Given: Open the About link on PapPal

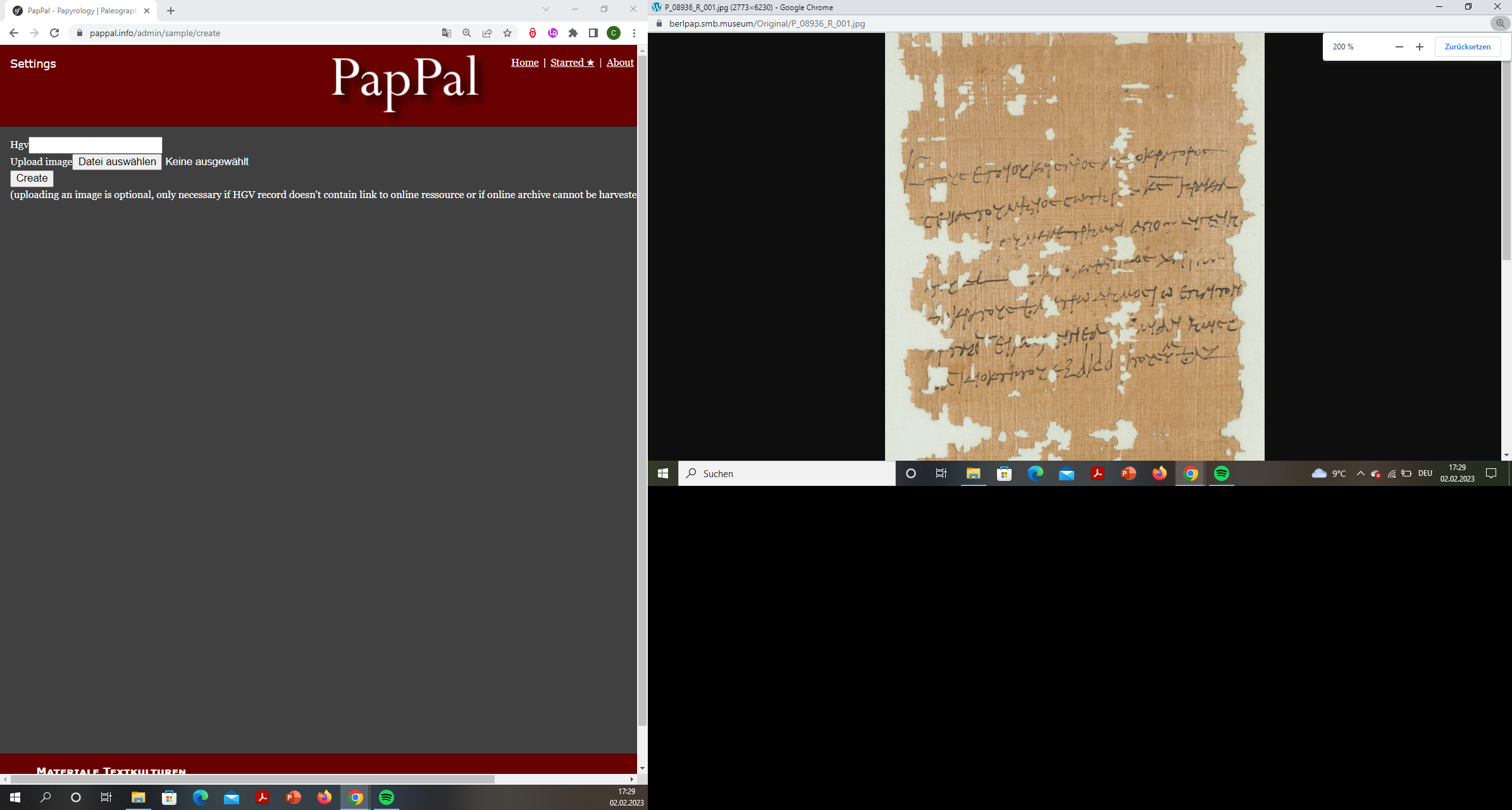Looking at the screenshot, I should [x=620, y=62].
